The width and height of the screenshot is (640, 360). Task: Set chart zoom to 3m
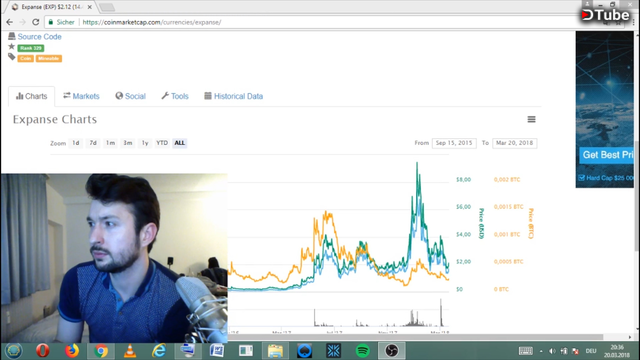point(128,143)
